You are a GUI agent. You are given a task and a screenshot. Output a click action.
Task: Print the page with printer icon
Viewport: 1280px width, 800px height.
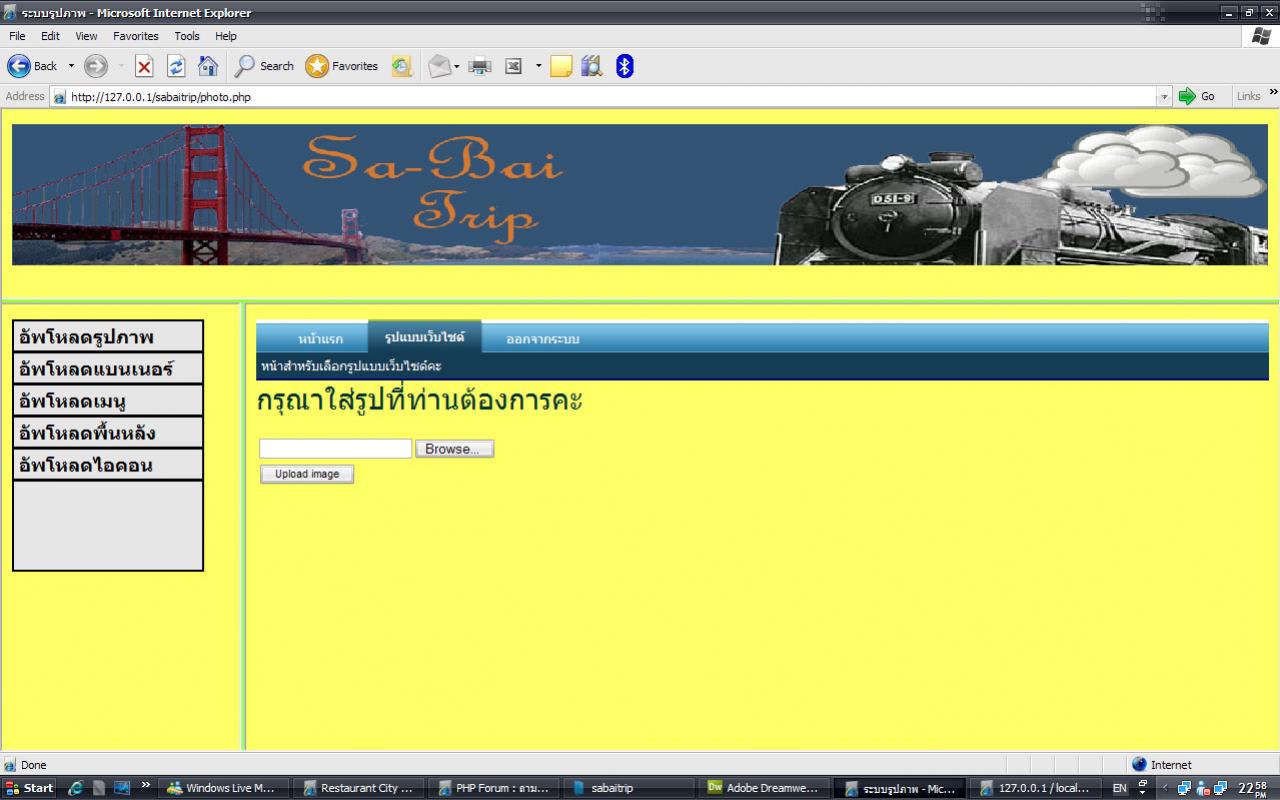pos(480,66)
